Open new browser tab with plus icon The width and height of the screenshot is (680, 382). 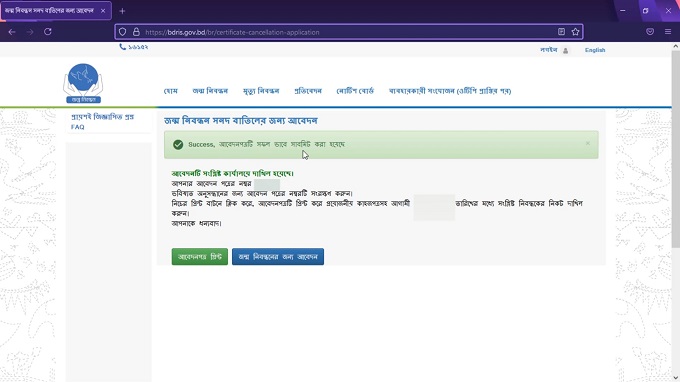[122, 11]
